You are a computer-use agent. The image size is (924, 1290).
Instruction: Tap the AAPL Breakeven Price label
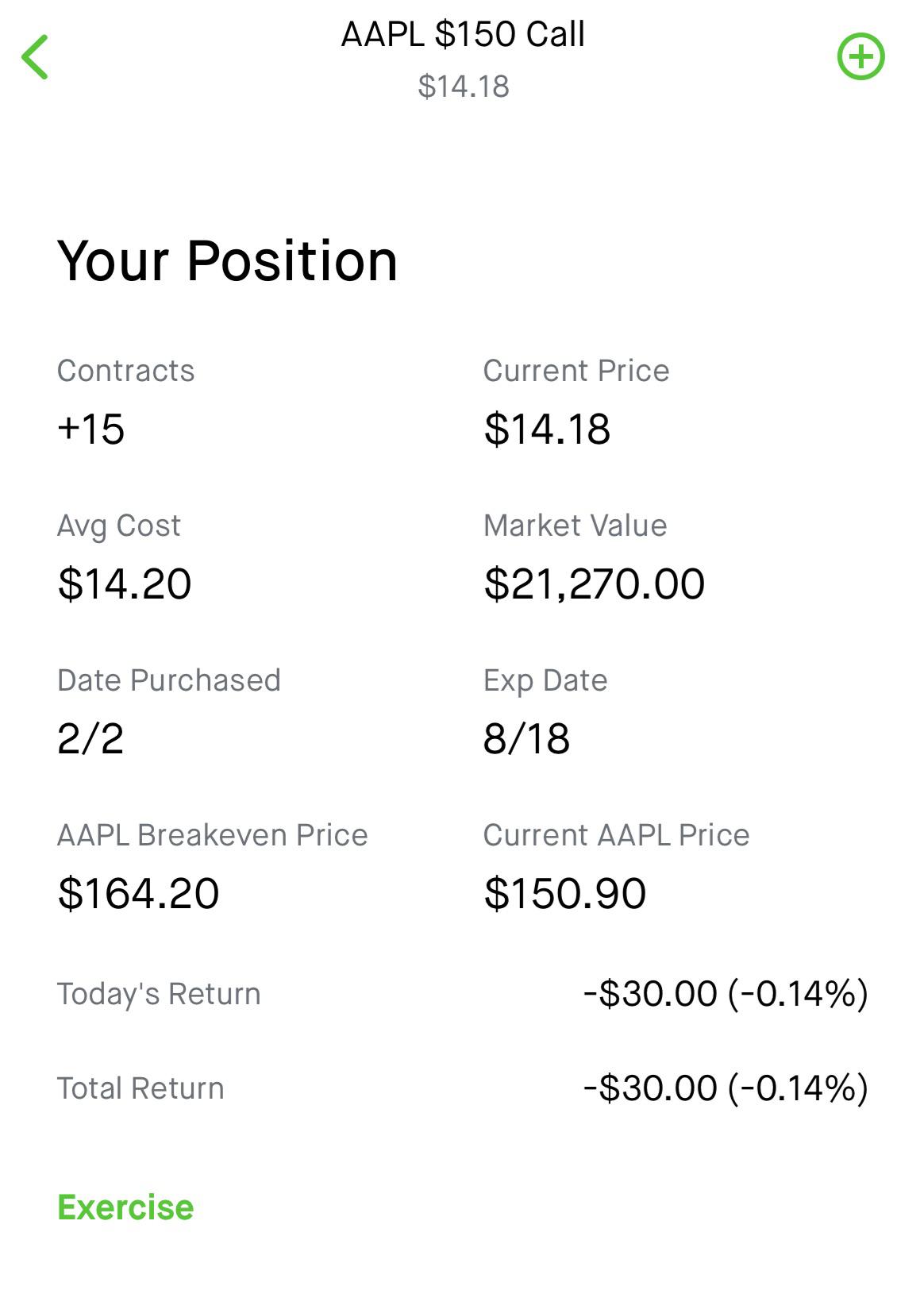click(x=212, y=835)
